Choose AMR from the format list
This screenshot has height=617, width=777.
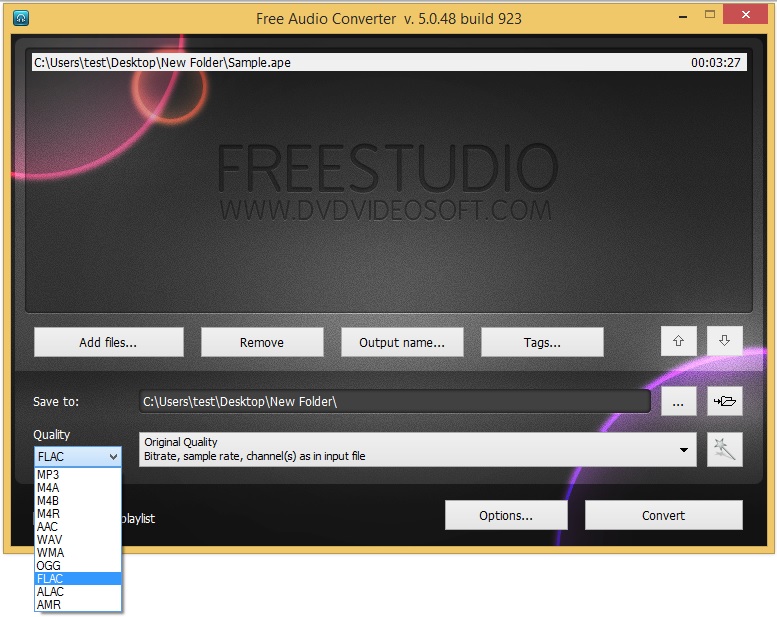tap(78, 604)
